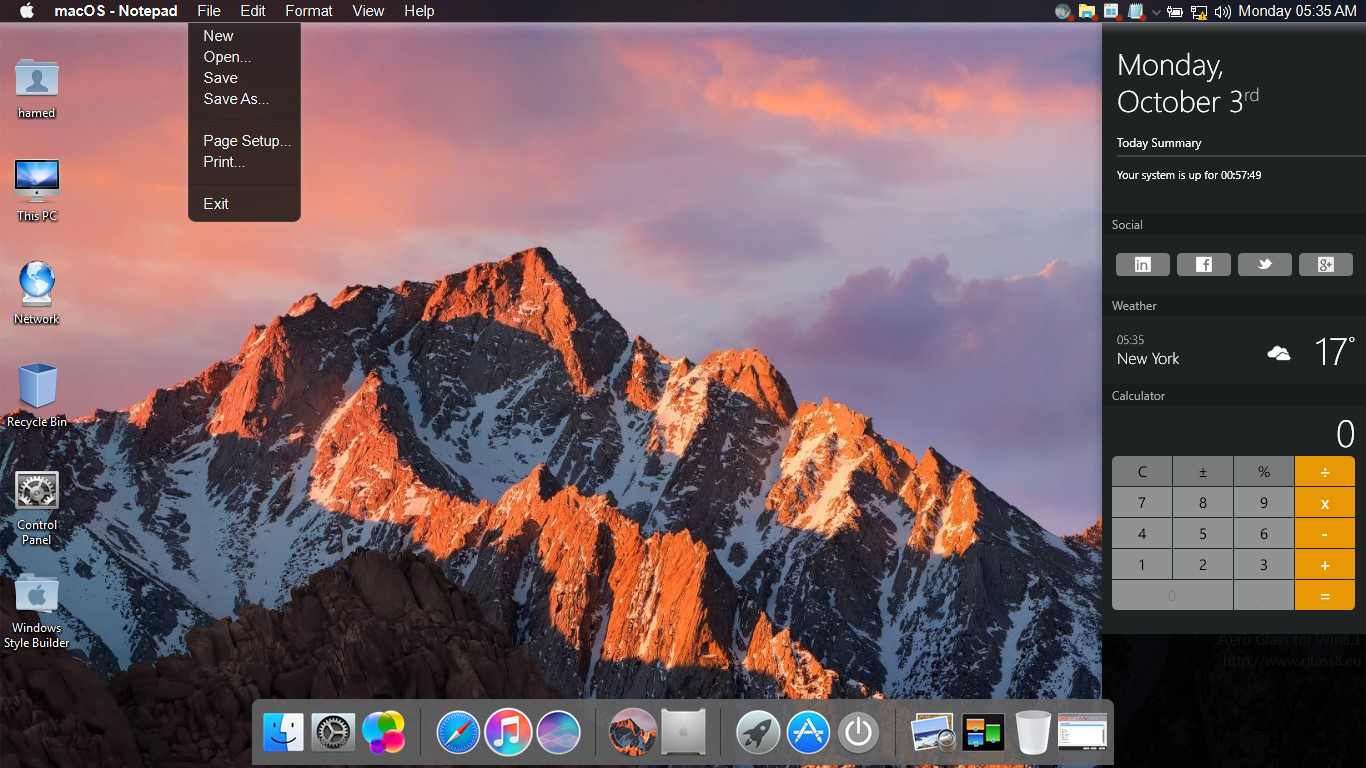Image resolution: width=1366 pixels, height=768 pixels.
Task: Choose Save As... from the File menu
Action: (x=235, y=99)
